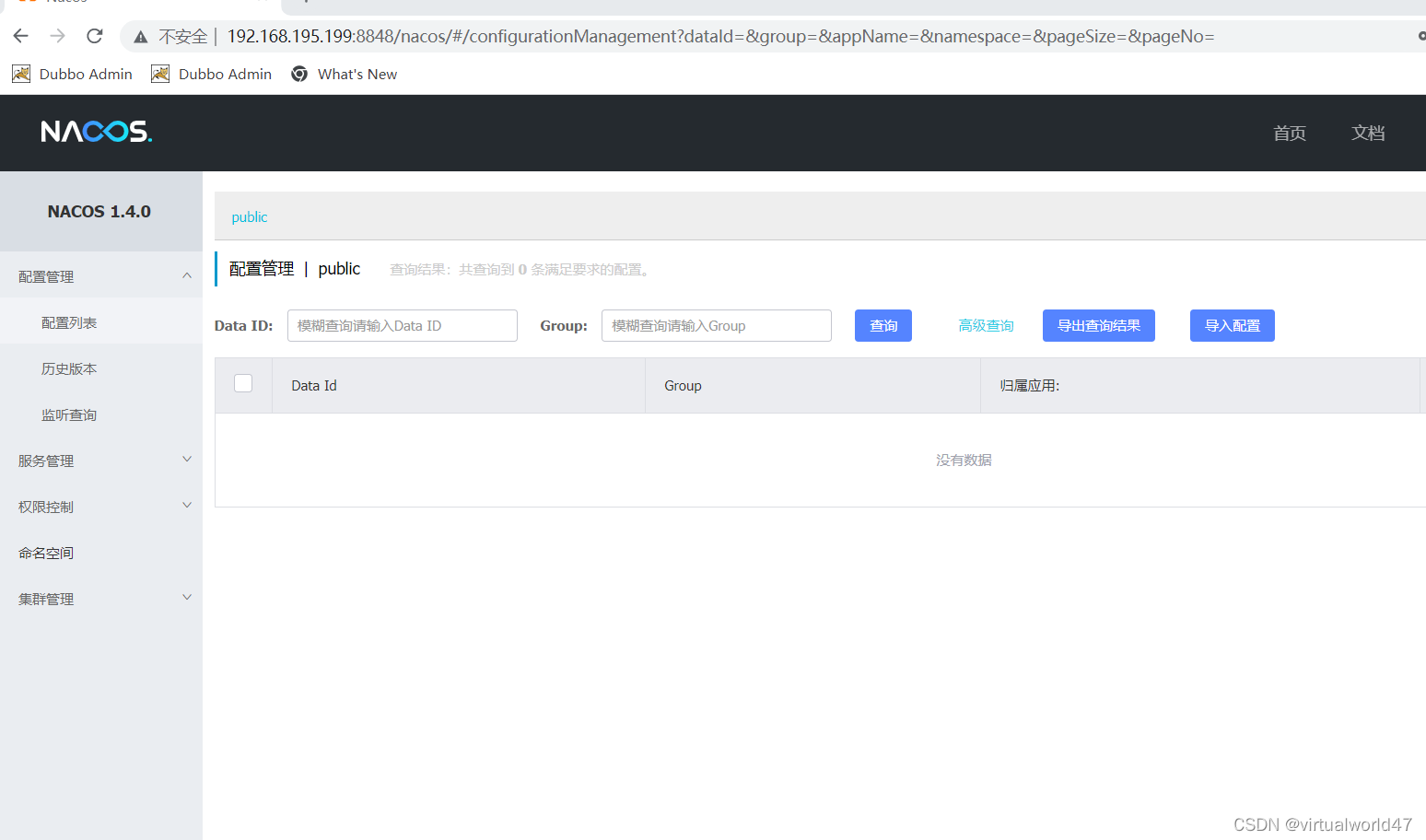The width and height of the screenshot is (1426, 840).
Task: Expand the 权限控制 sidebar menu arrow
Action: (x=187, y=505)
